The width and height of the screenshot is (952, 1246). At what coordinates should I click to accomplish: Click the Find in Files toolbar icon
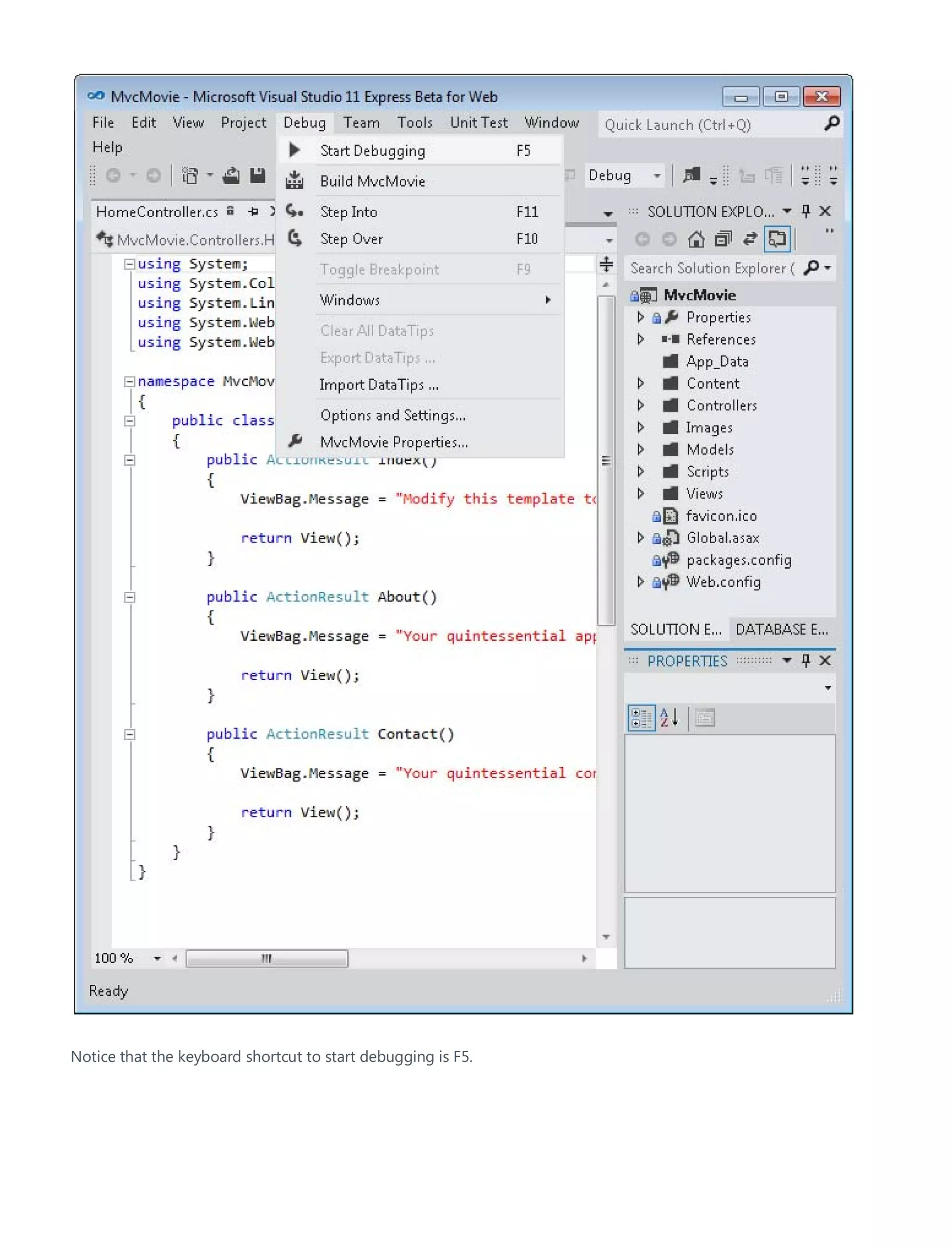pyautogui.click(x=692, y=175)
